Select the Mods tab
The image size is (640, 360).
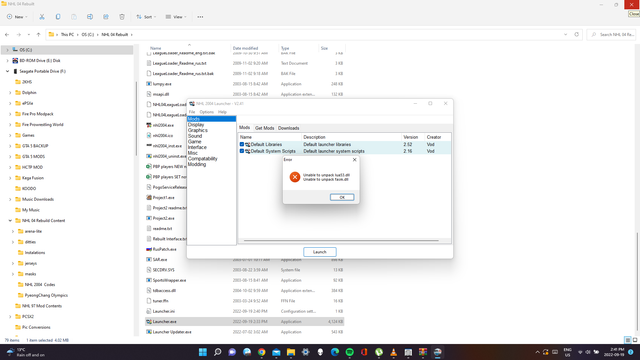(244, 128)
